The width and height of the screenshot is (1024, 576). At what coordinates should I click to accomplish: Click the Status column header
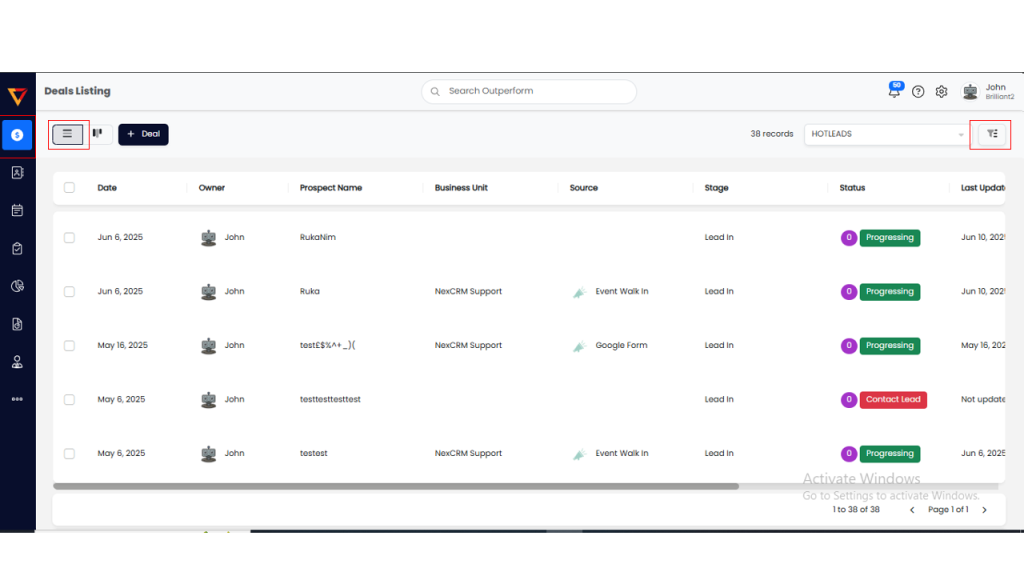pyautogui.click(x=852, y=188)
